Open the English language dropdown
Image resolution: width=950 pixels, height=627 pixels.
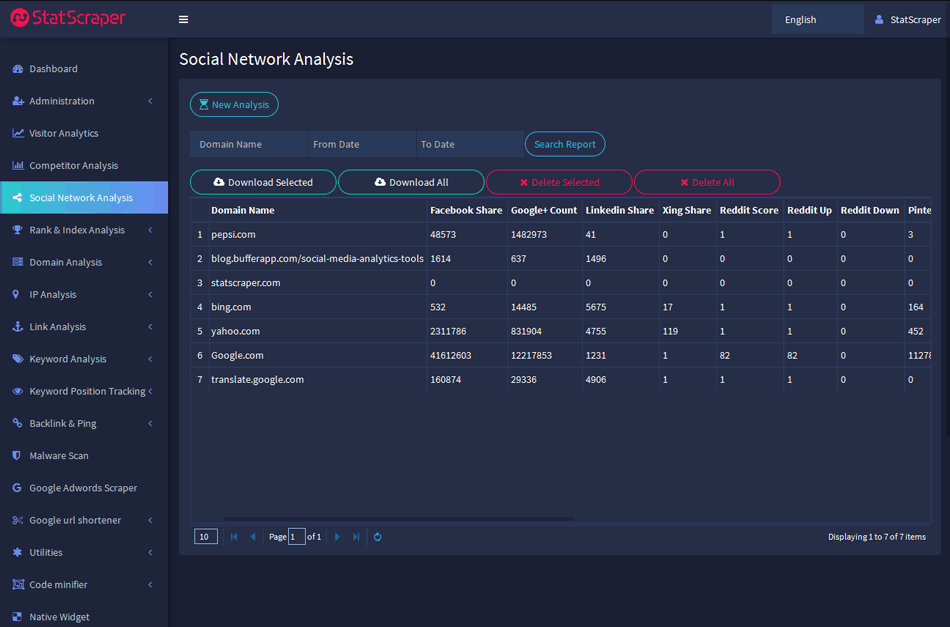(817, 19)
